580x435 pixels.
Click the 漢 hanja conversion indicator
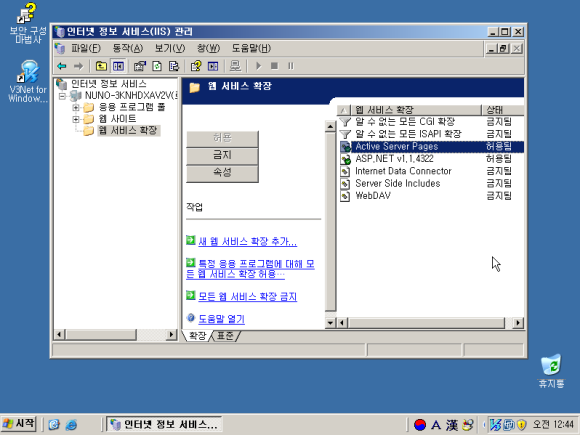point(452,425)
